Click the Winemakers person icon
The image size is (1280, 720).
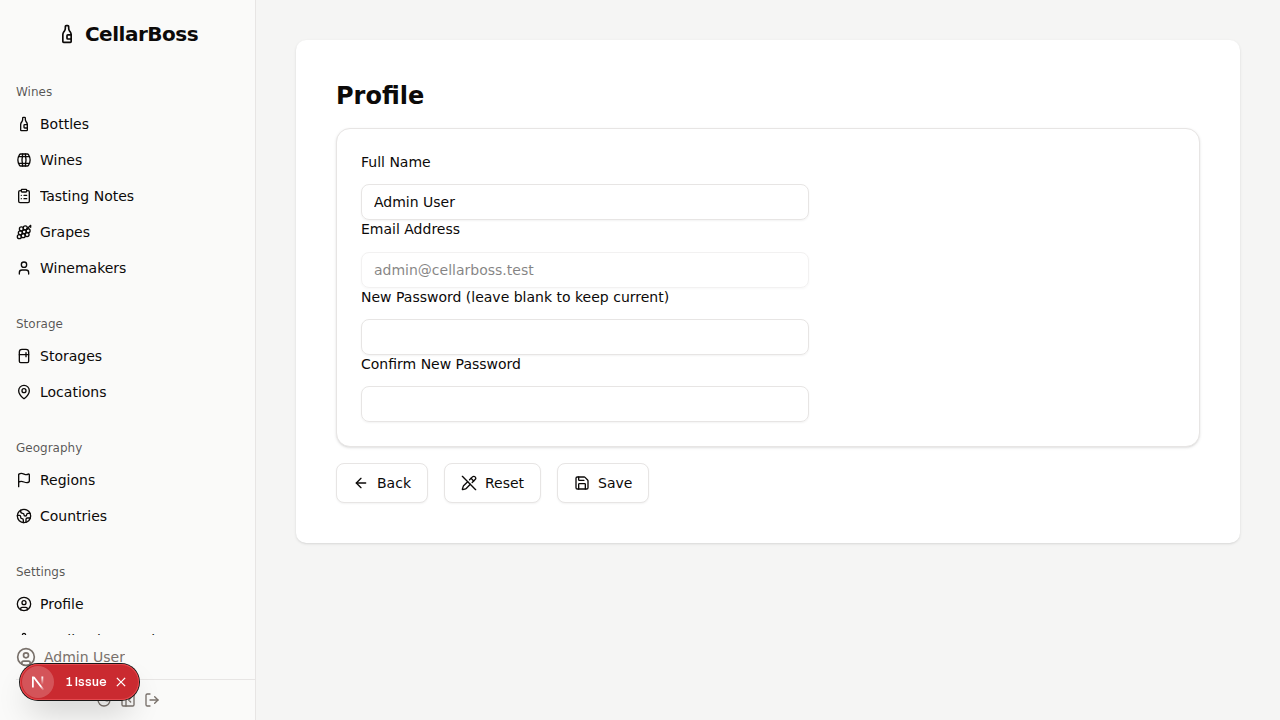pos(24,268)
